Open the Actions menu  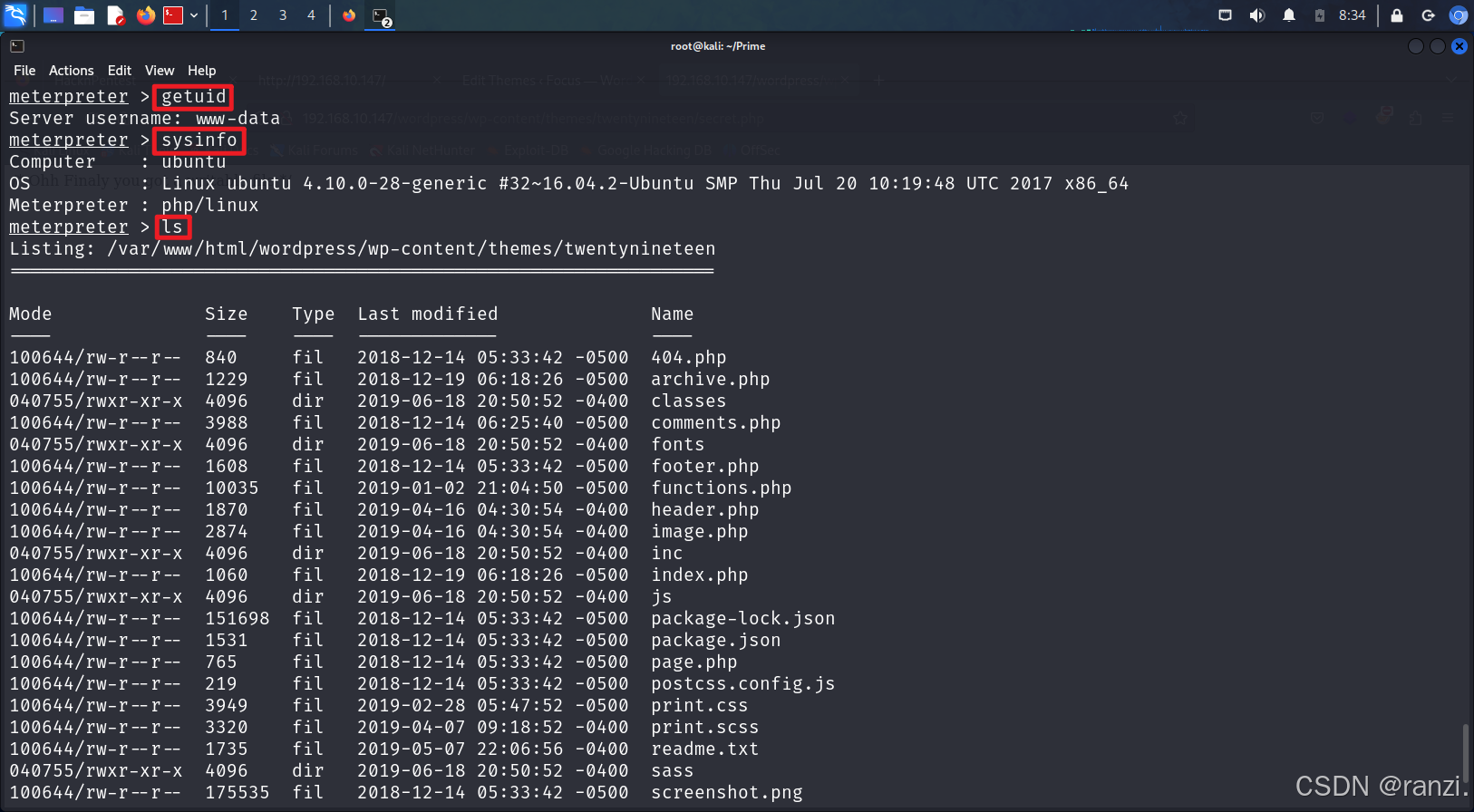coord(72,71)
